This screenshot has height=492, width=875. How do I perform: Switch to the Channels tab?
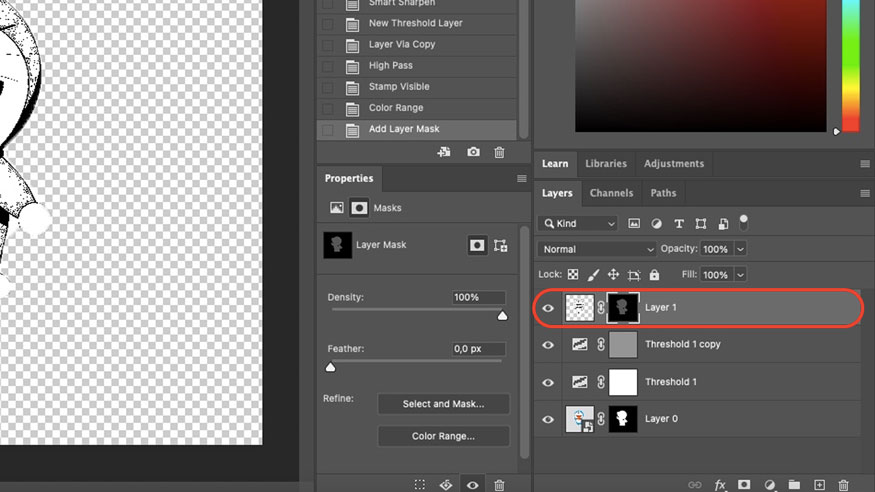click(611, 193)
